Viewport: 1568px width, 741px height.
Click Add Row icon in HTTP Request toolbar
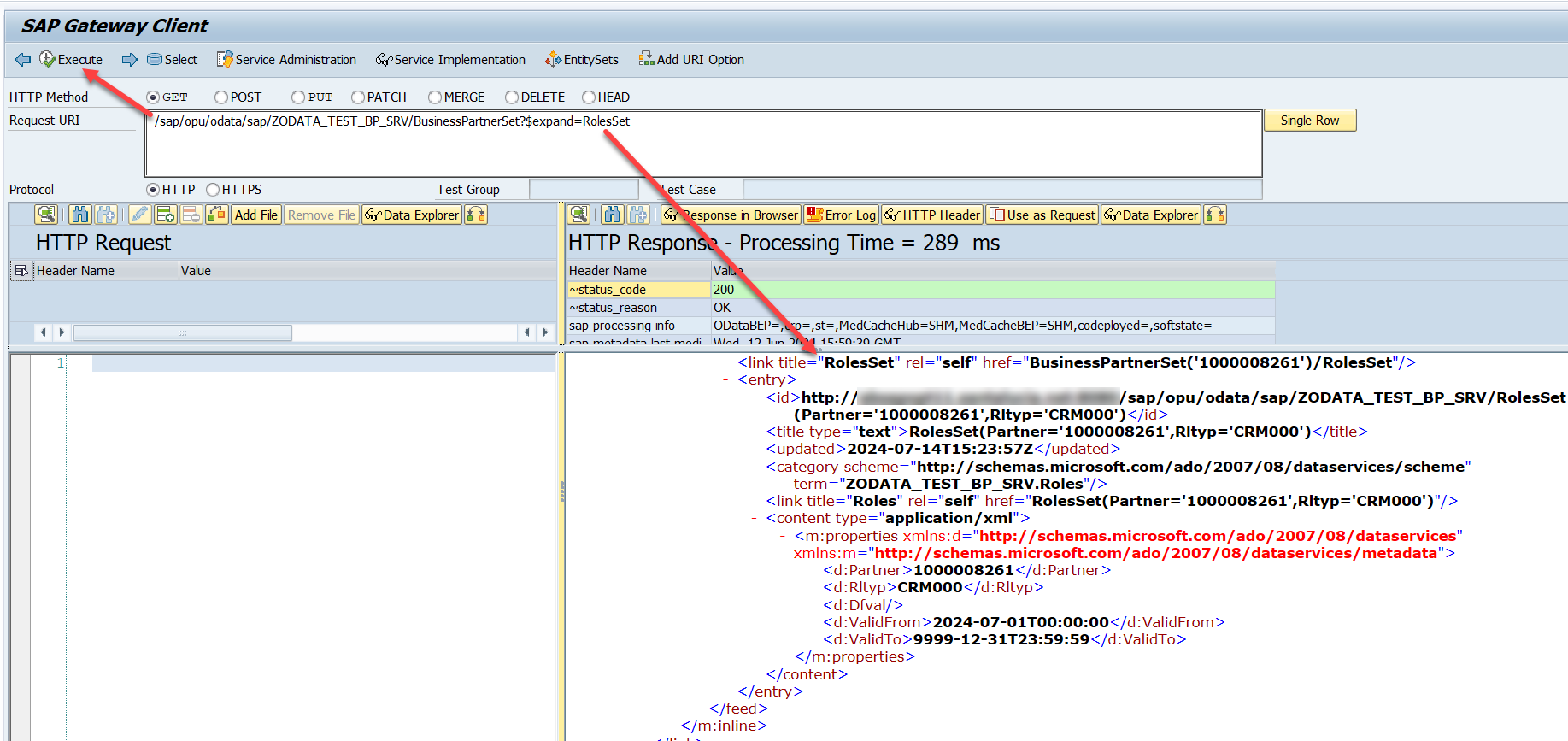click(166, 215)
